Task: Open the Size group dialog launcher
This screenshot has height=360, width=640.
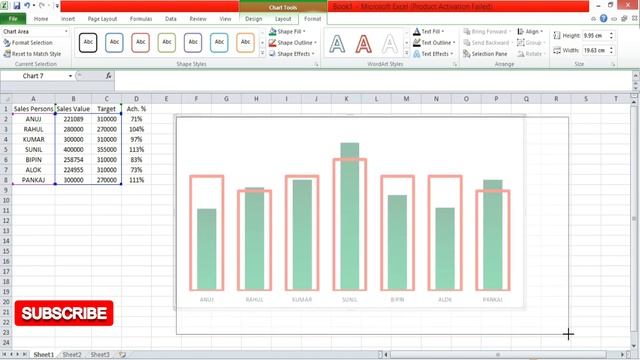Action: (x=613, y=64)
